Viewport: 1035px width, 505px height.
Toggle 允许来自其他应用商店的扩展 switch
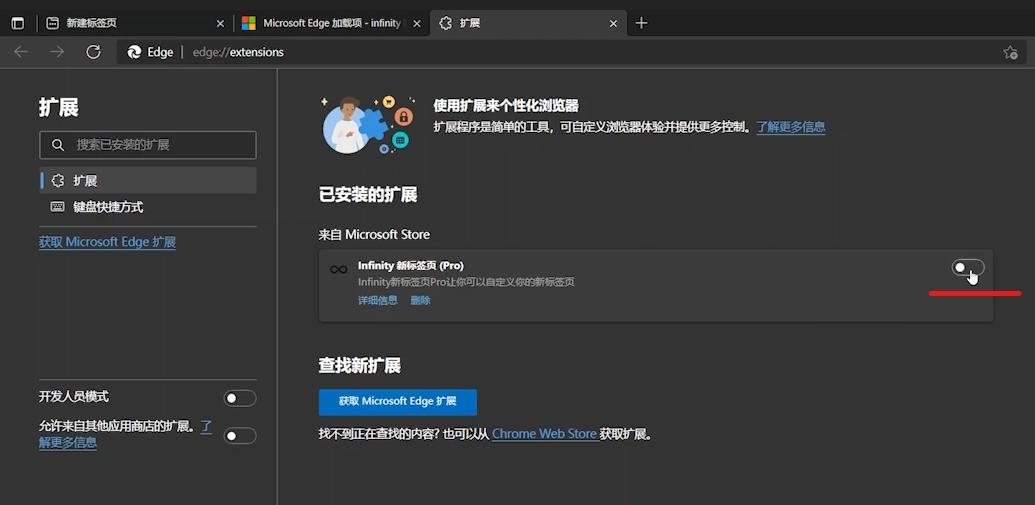coord(240,436)
